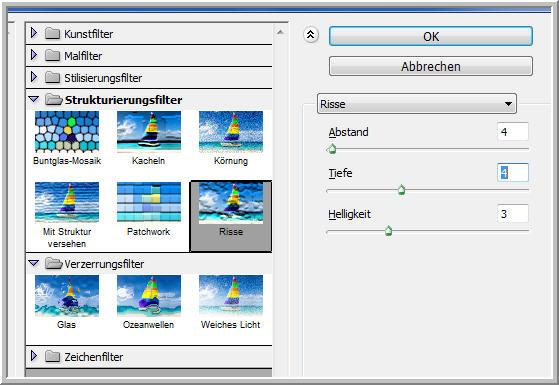The image size is (559, 385).
Task: Collapse the Strukturierungsfilter folder
Action: (x=34, y=99)
